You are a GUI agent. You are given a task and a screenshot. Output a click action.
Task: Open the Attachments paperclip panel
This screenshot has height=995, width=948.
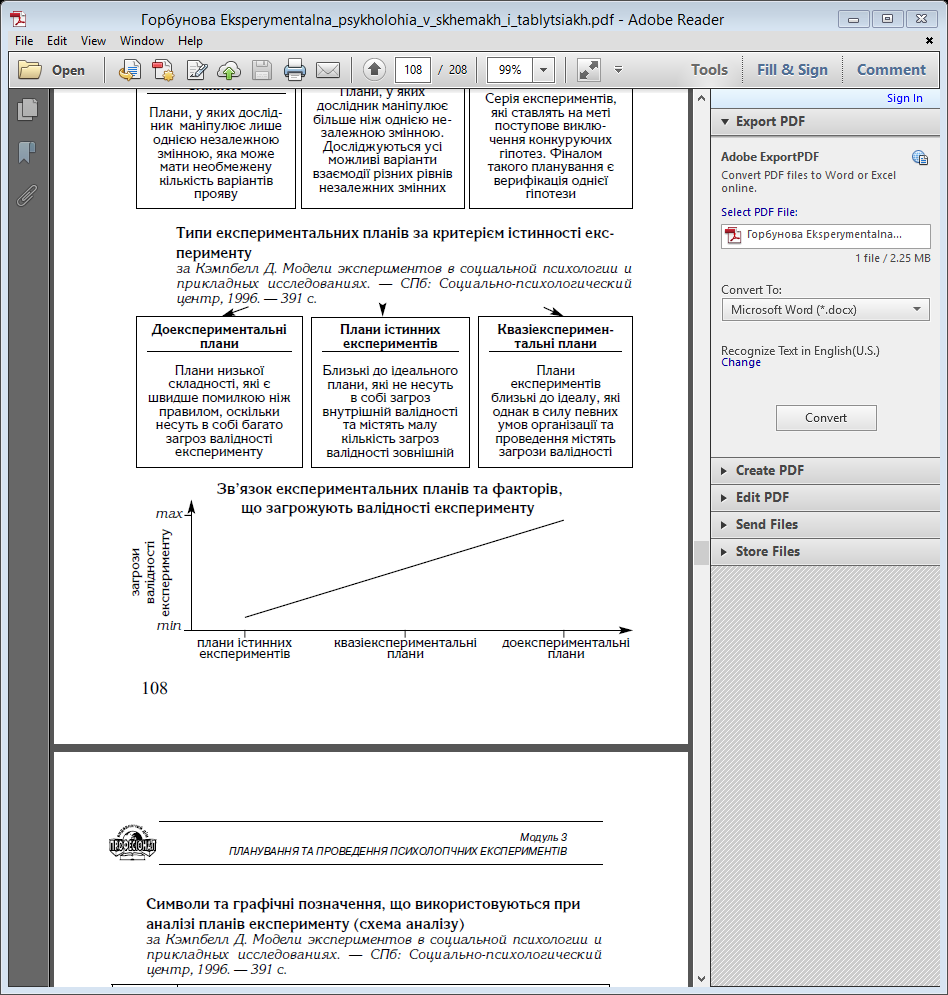(27, 194)
